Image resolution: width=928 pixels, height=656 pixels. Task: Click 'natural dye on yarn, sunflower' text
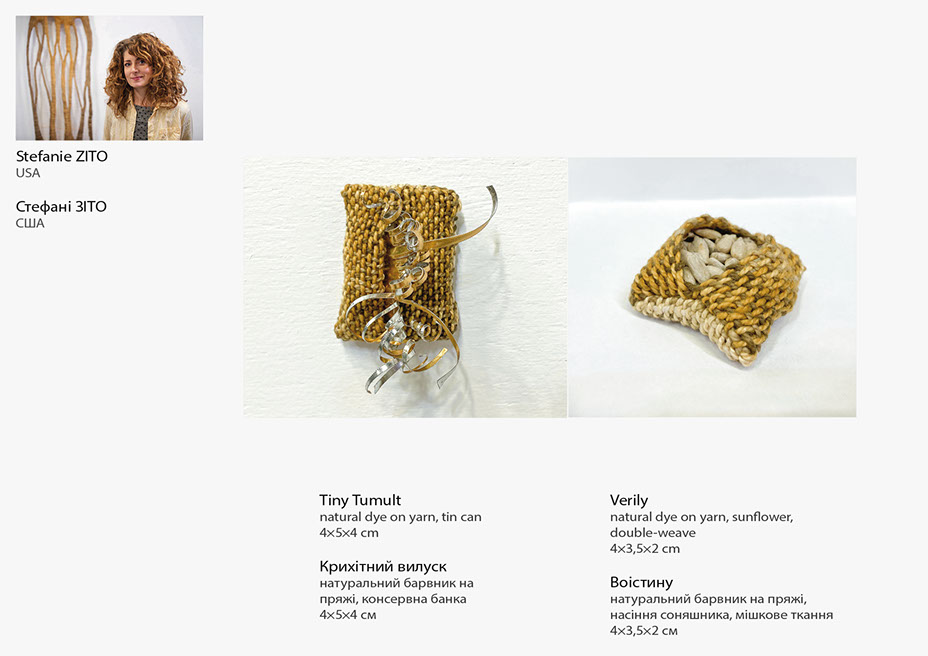coord(702,517)
